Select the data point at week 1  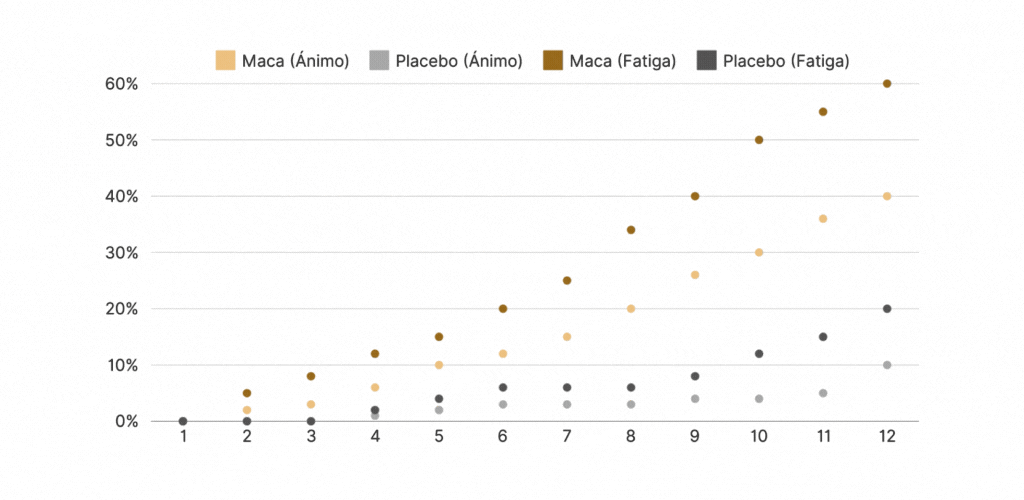tap(183, 421)
